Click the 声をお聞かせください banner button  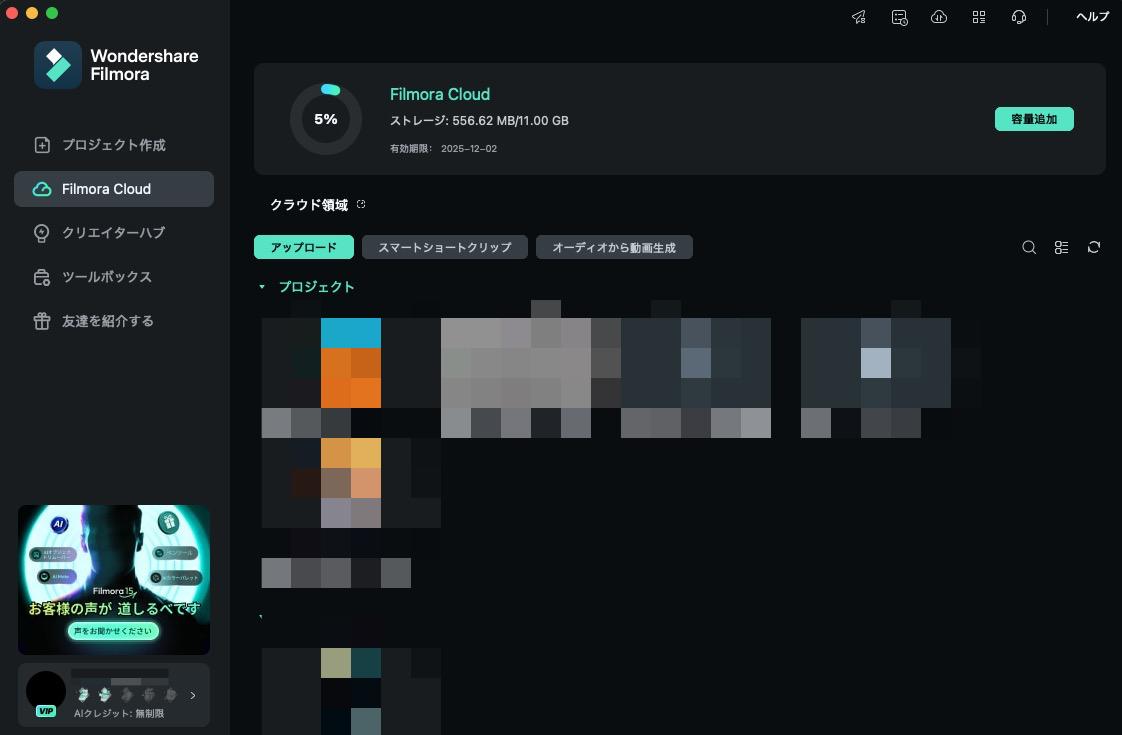pyautogui.click(x=113, y=631)
